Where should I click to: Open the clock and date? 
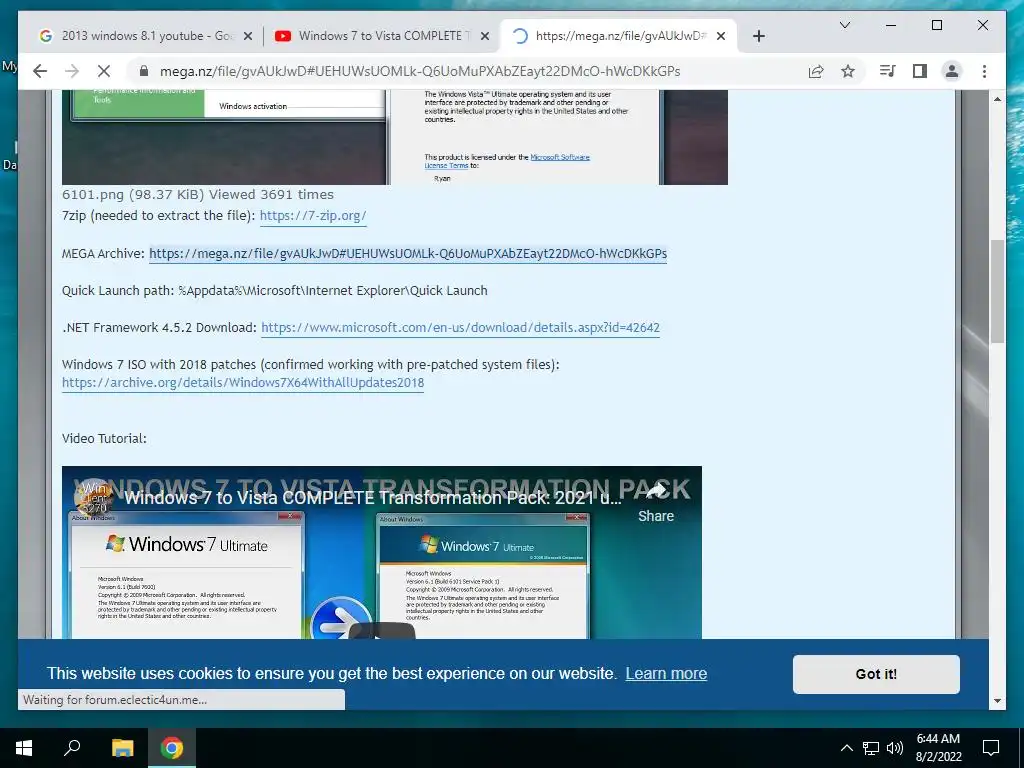[938, 748]
